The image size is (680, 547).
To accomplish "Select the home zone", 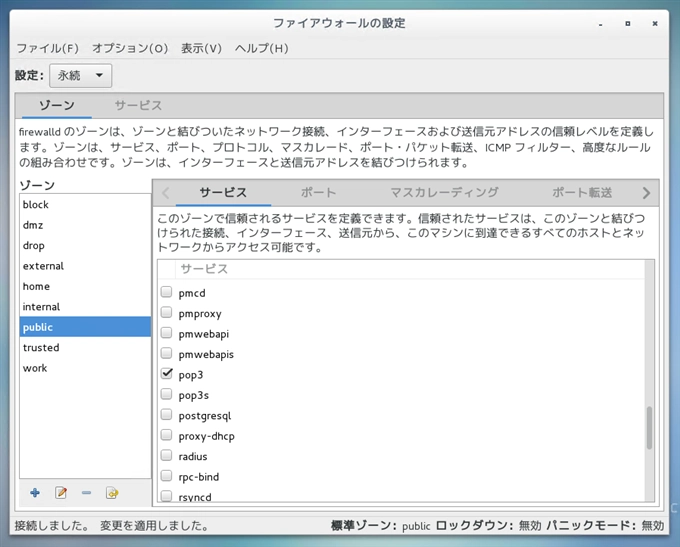I will pos(85,286).
